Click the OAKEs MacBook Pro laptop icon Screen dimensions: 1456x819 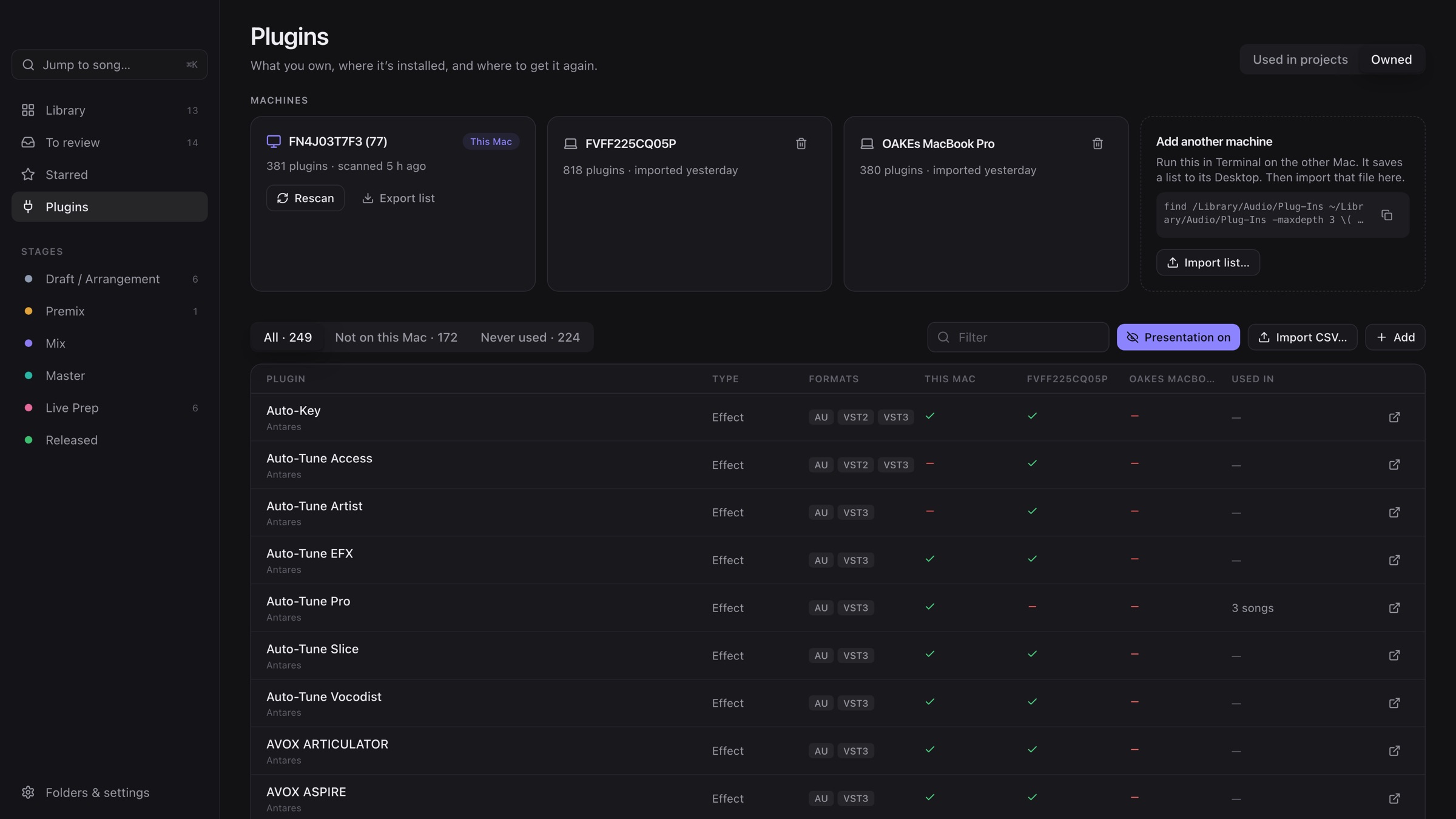(867, 144)
